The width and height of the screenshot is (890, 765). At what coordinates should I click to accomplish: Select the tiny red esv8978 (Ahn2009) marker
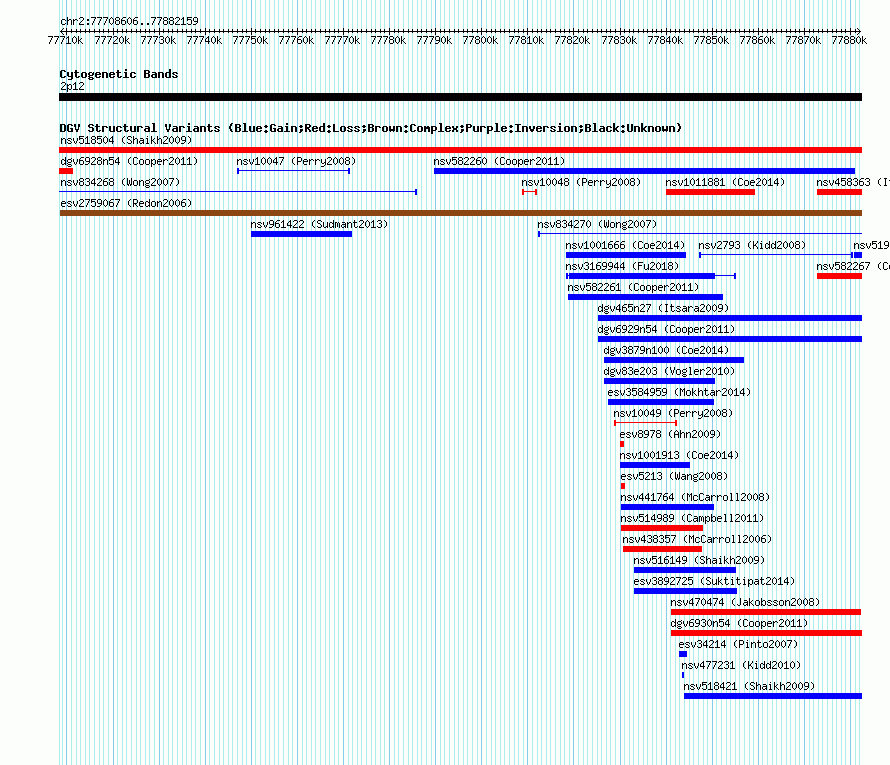click(x=622, y=444)
